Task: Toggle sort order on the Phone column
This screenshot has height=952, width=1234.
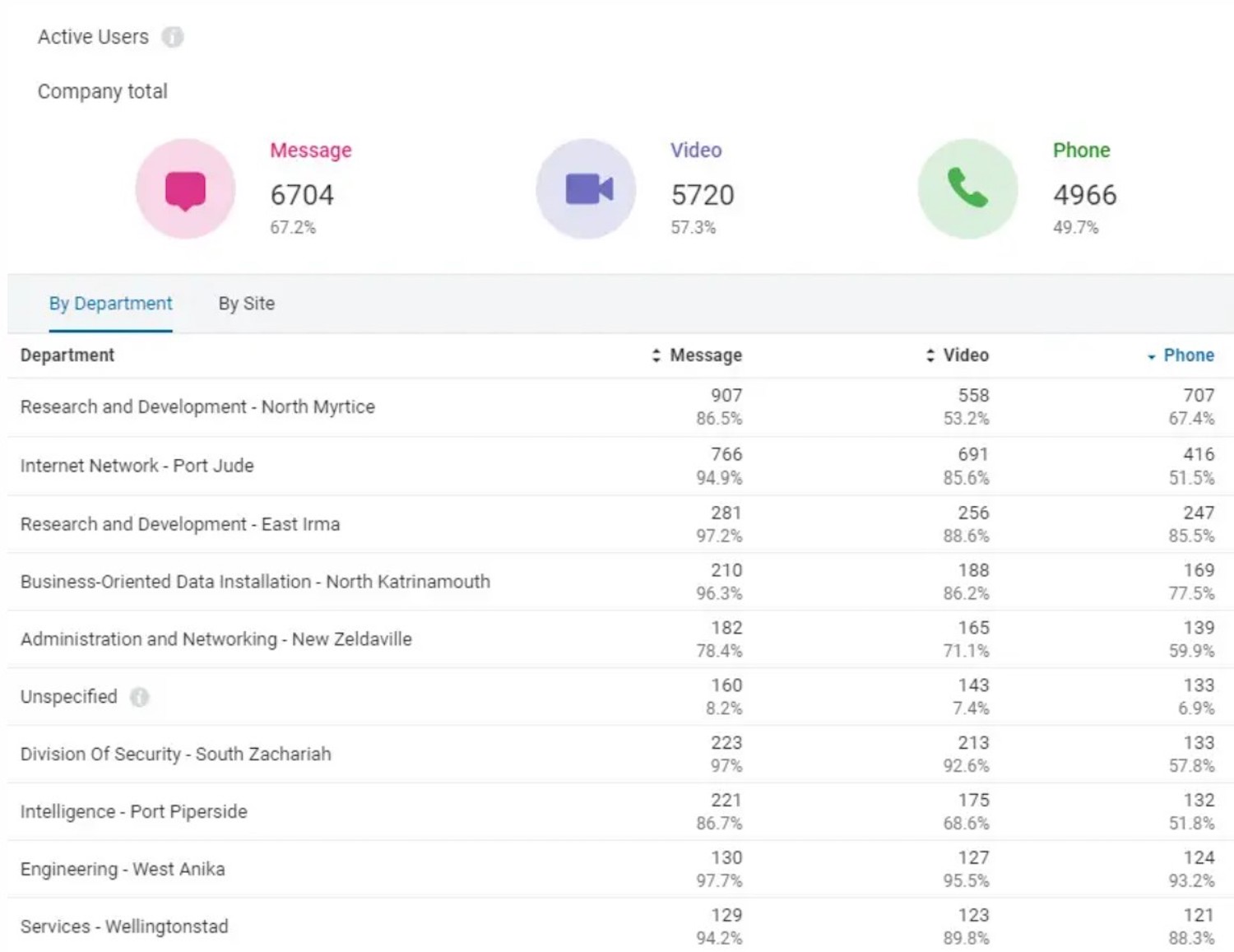Action: click(1181, 355)
